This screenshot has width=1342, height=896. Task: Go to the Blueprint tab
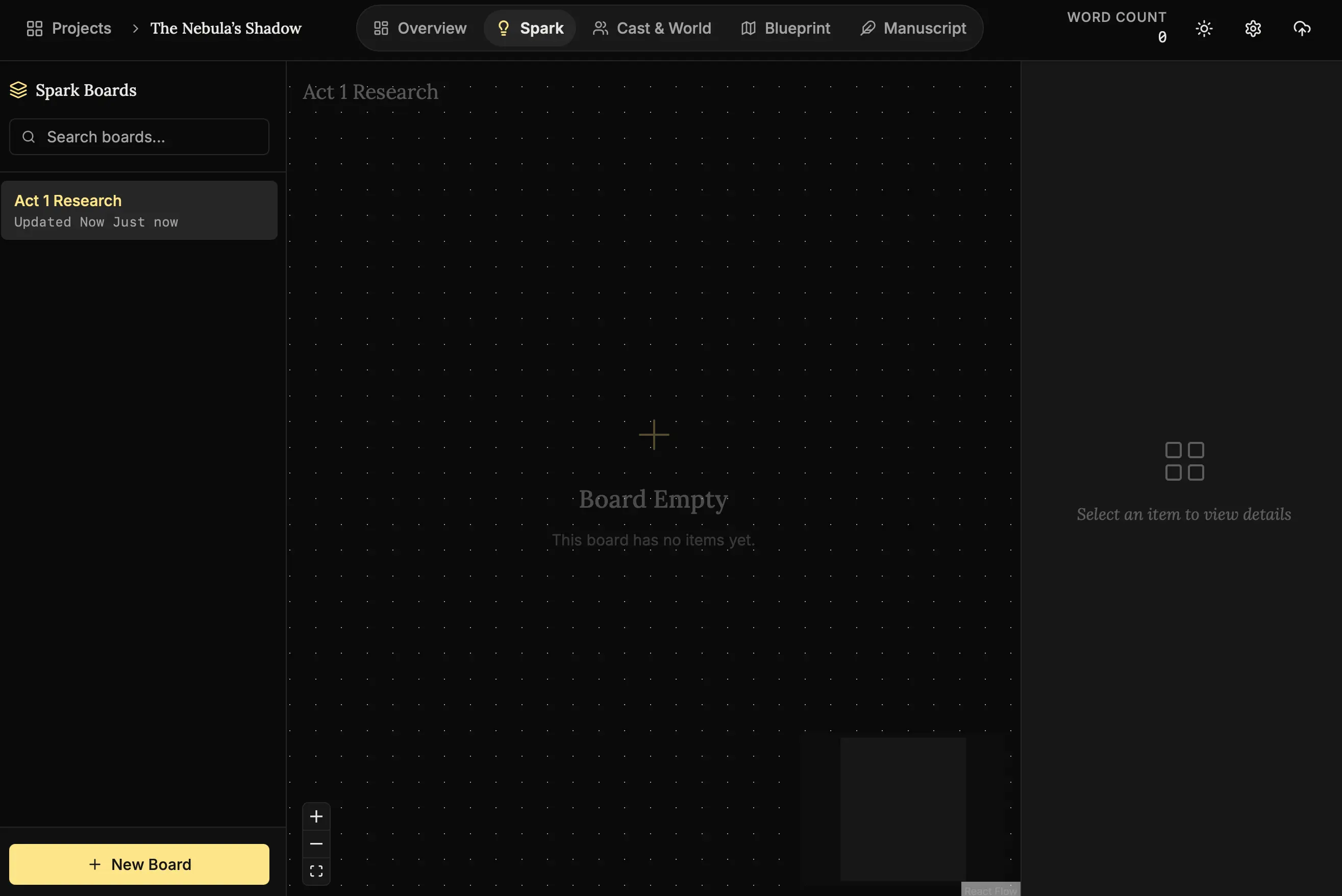coord(785,28)
